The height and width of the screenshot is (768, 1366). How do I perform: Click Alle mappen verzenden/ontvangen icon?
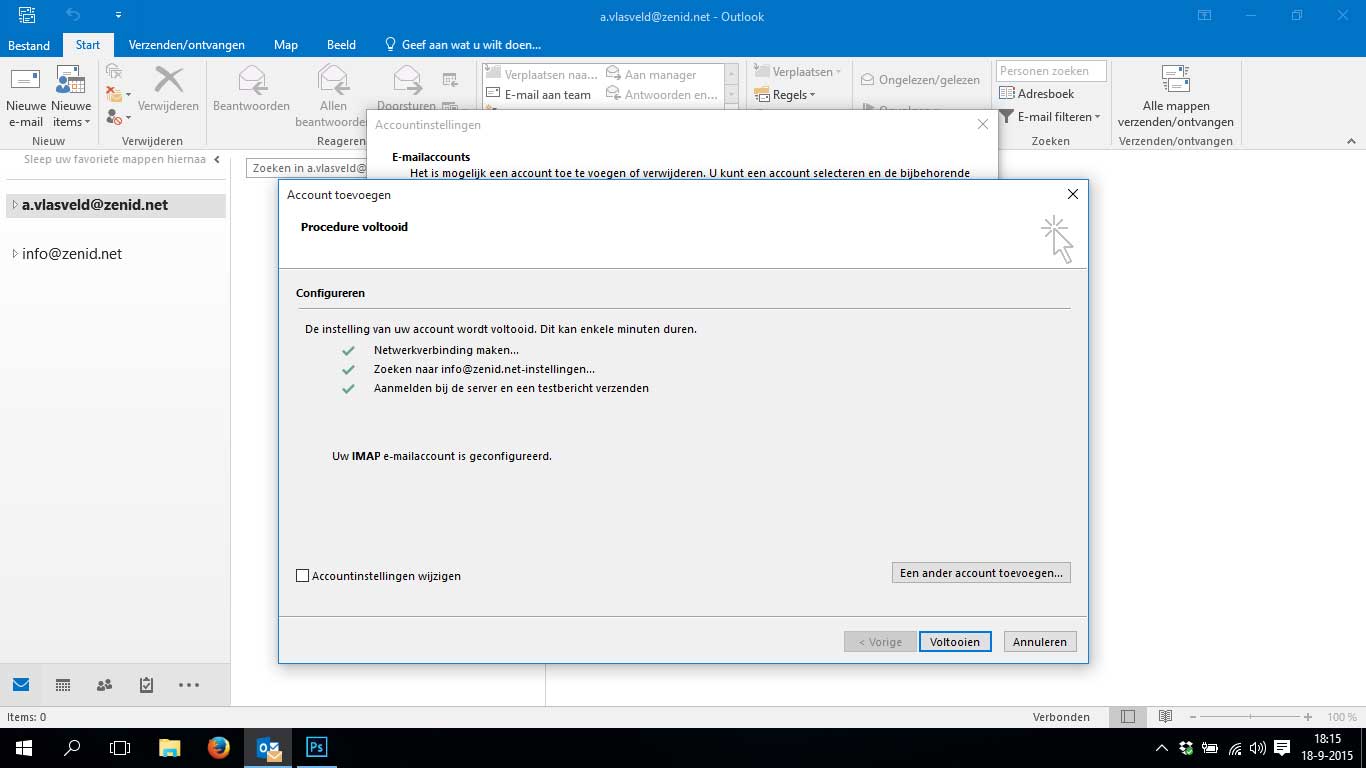pos(1175,79)
